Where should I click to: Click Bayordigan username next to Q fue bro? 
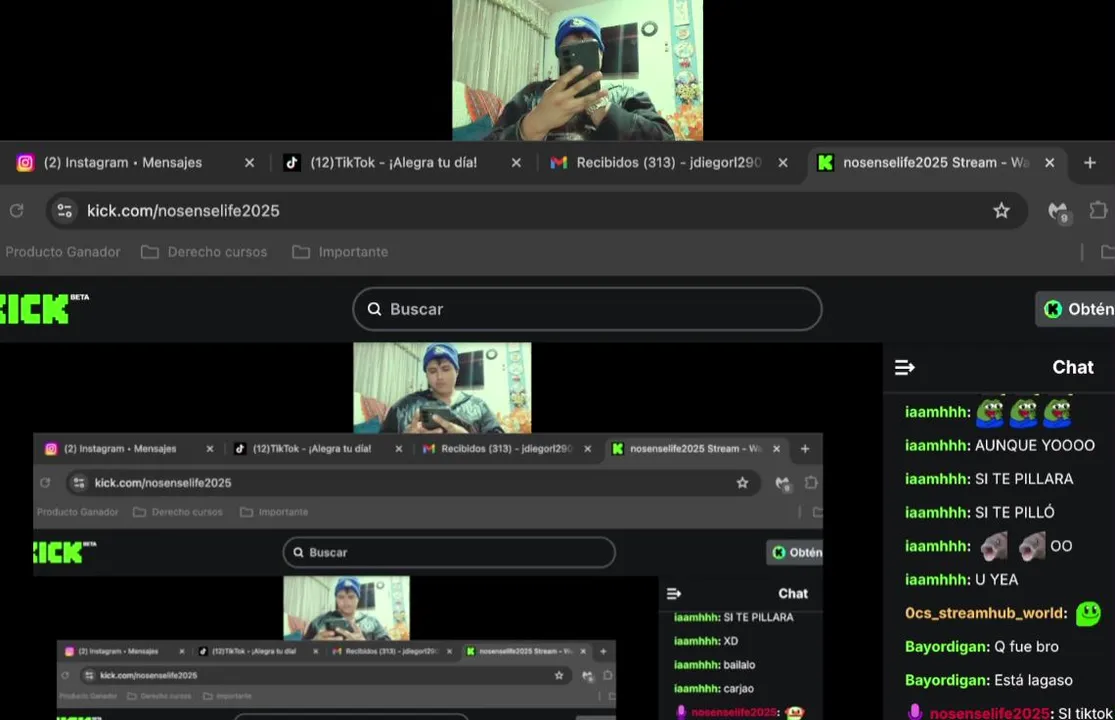pos(947,647)
